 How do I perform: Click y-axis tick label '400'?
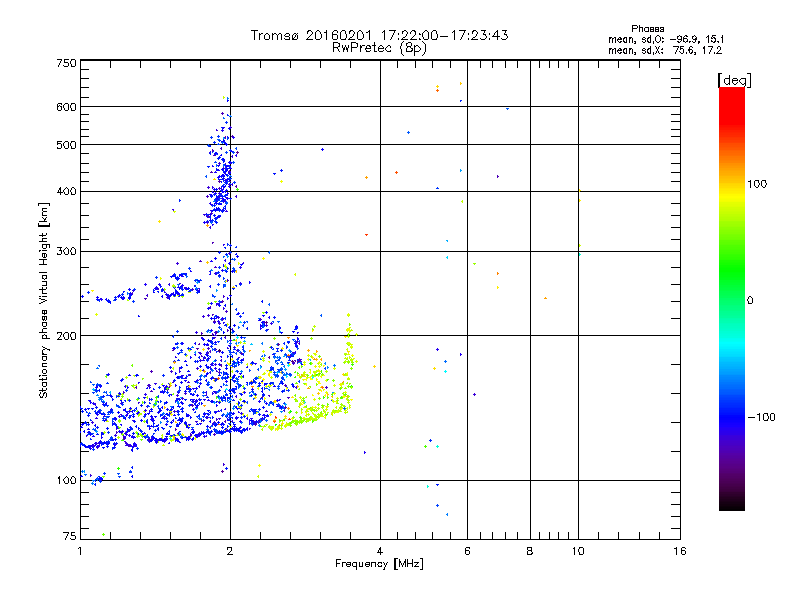(x=66, y=191)
